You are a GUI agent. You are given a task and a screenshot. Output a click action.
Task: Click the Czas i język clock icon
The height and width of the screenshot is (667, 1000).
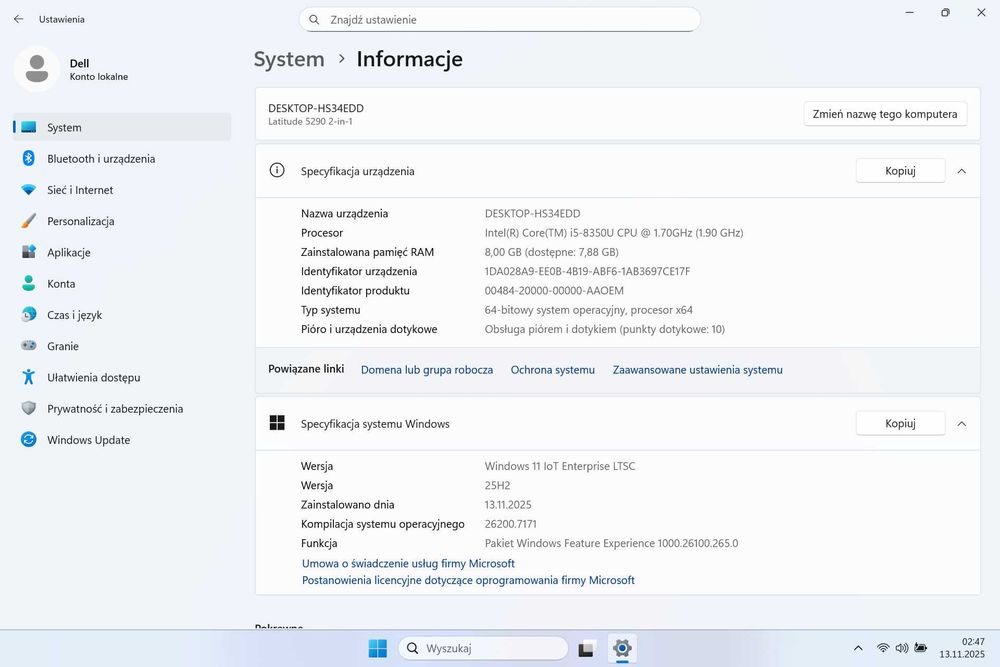coord(29,314)
